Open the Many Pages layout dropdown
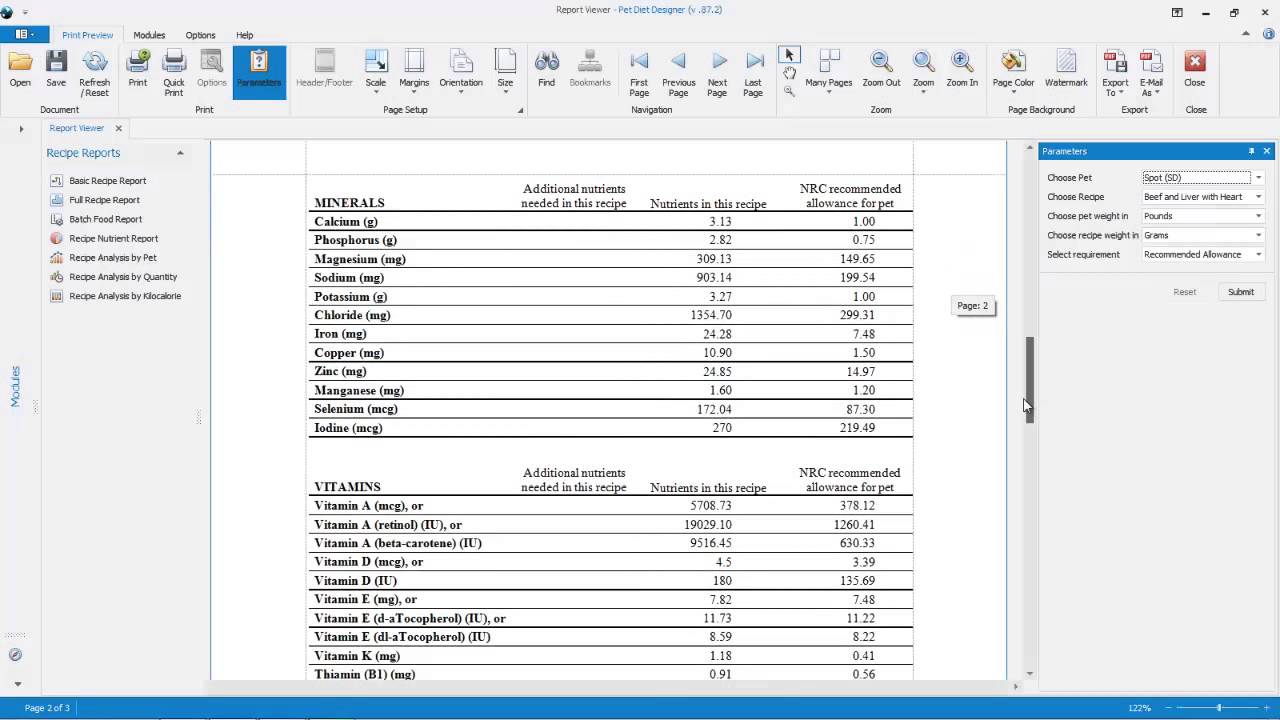Screen dimensions: 1280x720 click(829, 73)
